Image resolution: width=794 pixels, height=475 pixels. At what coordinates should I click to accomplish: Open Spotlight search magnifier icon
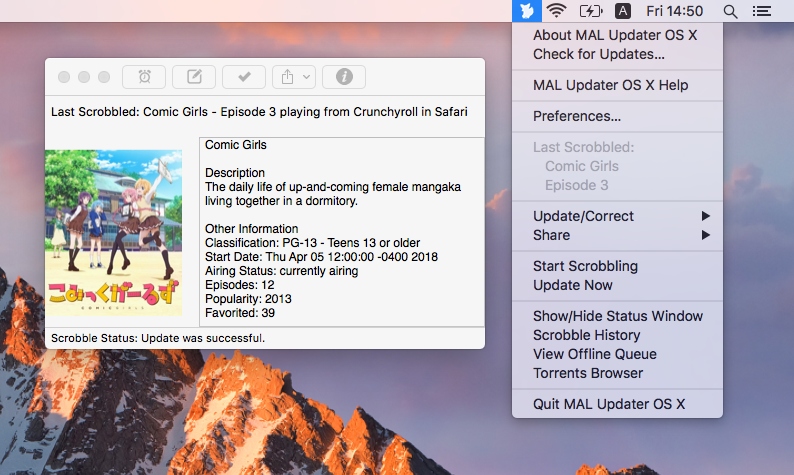click(730, 11)
